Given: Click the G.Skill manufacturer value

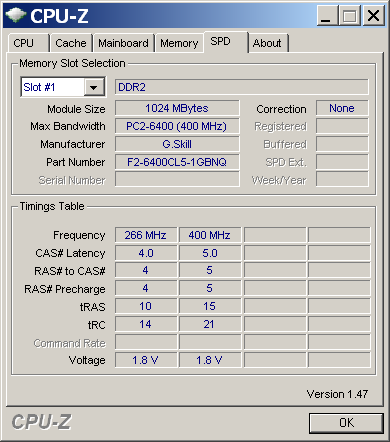Looking at the screenshot, I should [177, 144].
